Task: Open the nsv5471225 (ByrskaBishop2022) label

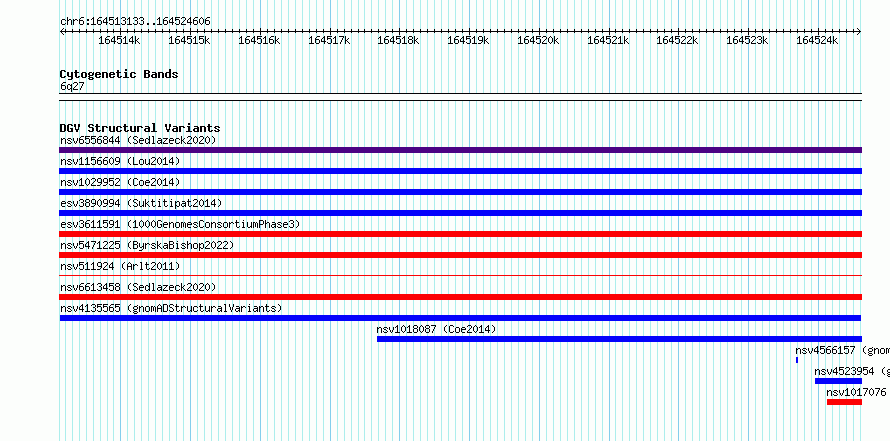Action: [x=147, y=245]
